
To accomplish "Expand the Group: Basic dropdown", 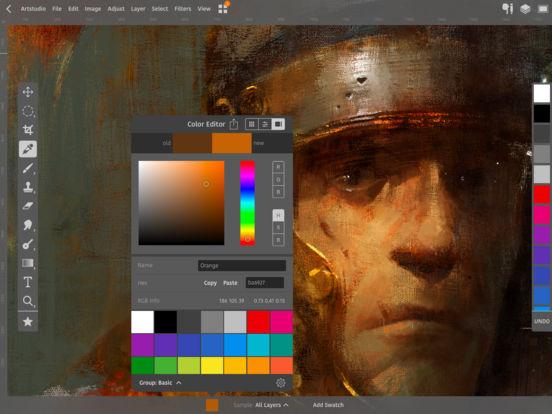I will click(160, 383).
